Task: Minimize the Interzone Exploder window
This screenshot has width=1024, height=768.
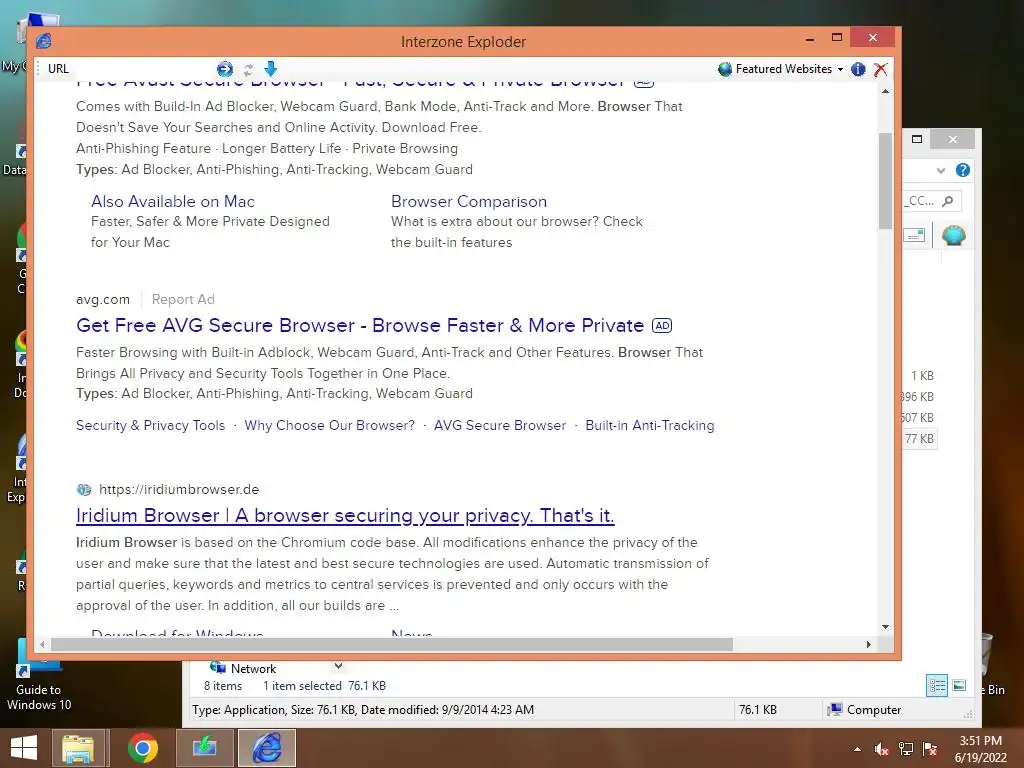Action: point(810,39)
